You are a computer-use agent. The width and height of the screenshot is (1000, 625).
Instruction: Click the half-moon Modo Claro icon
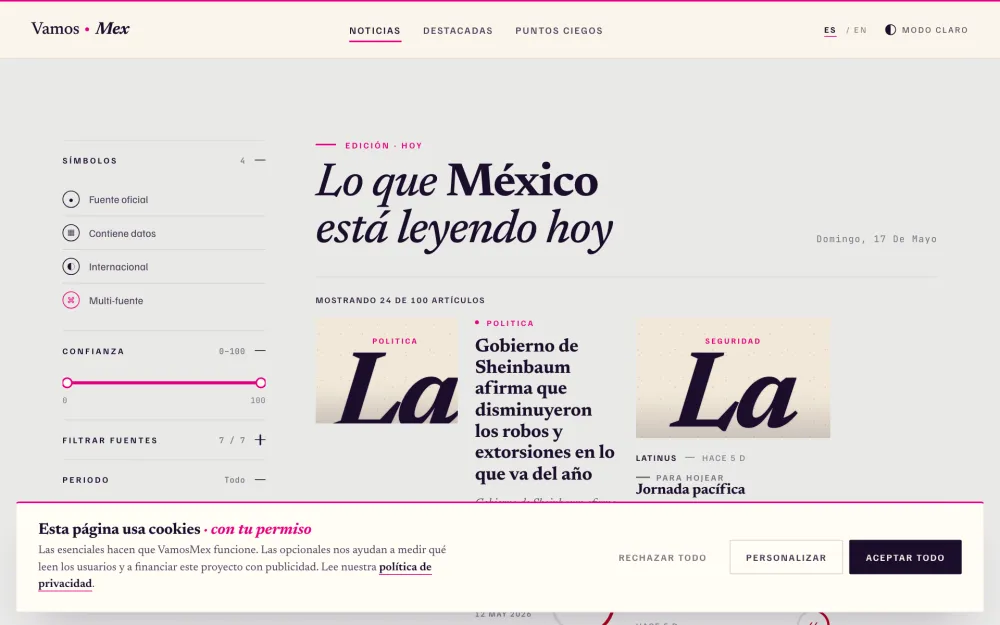coord(890,30)
